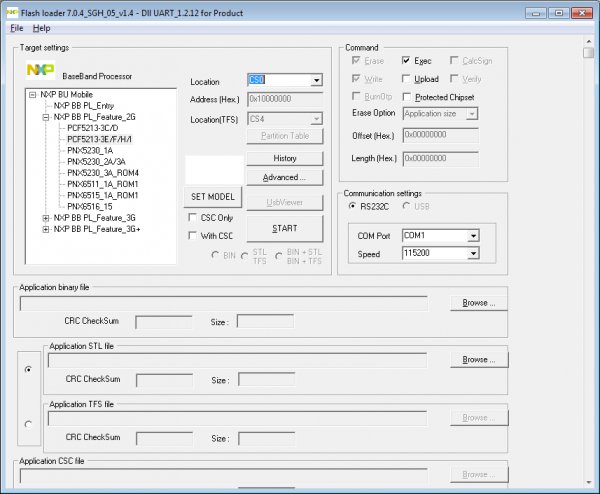
Task: Enable the With CSC checkbox
Action: tap(192, 236)
